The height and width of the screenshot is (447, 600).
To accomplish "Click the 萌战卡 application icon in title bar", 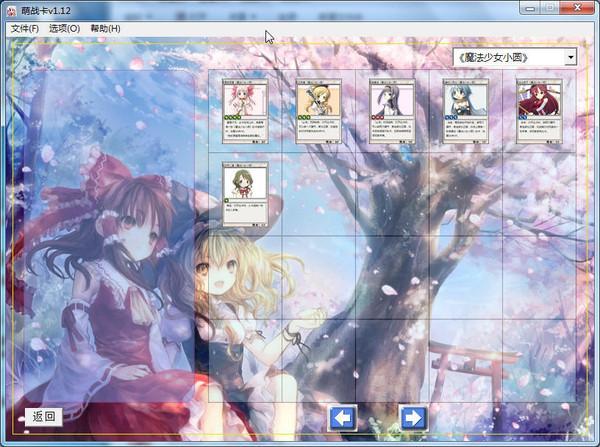I will 11,11.
